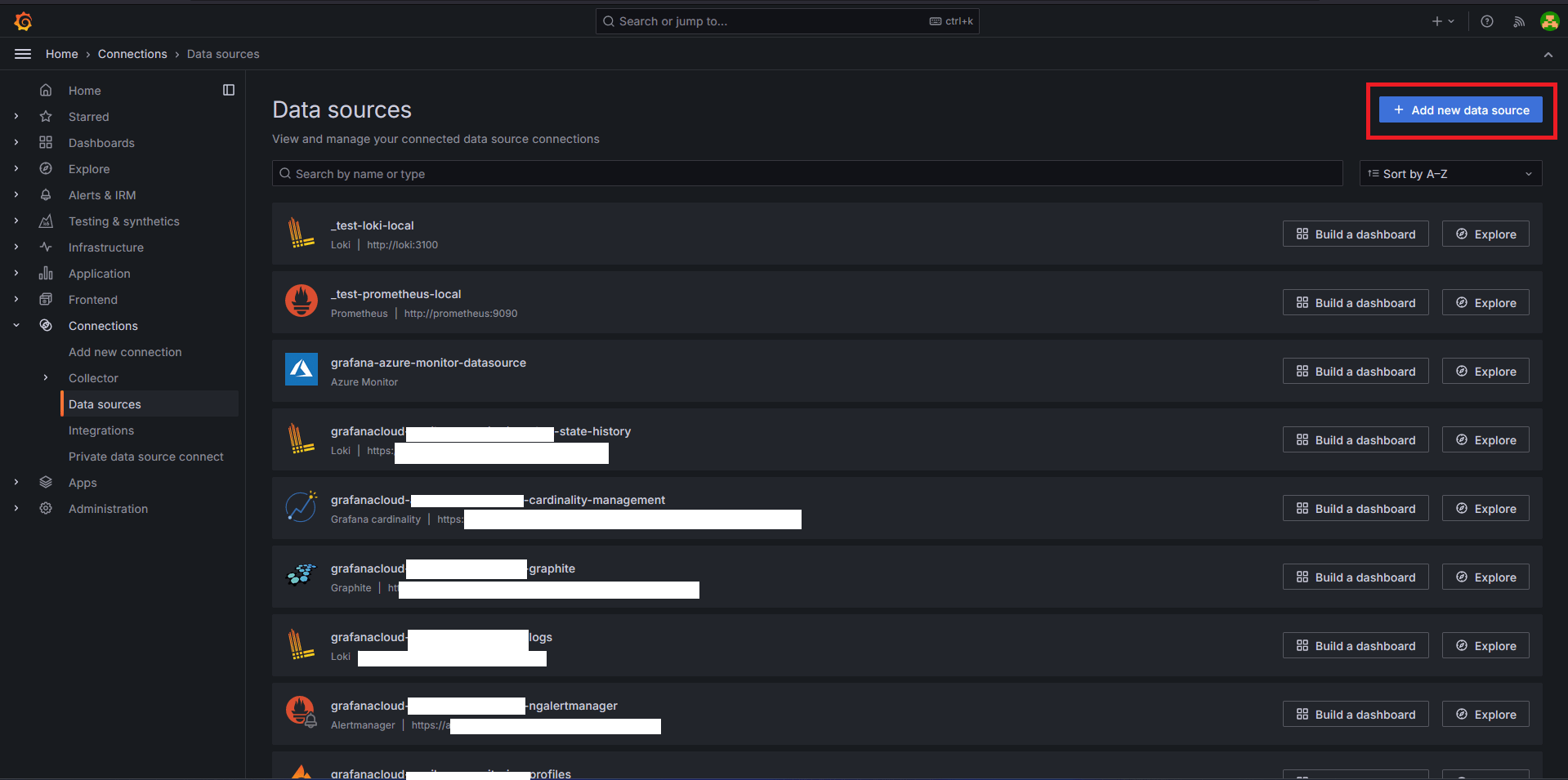1568x780 pixels.
Task: Dock or undock the sidebar menu
Action: [229, 90]
